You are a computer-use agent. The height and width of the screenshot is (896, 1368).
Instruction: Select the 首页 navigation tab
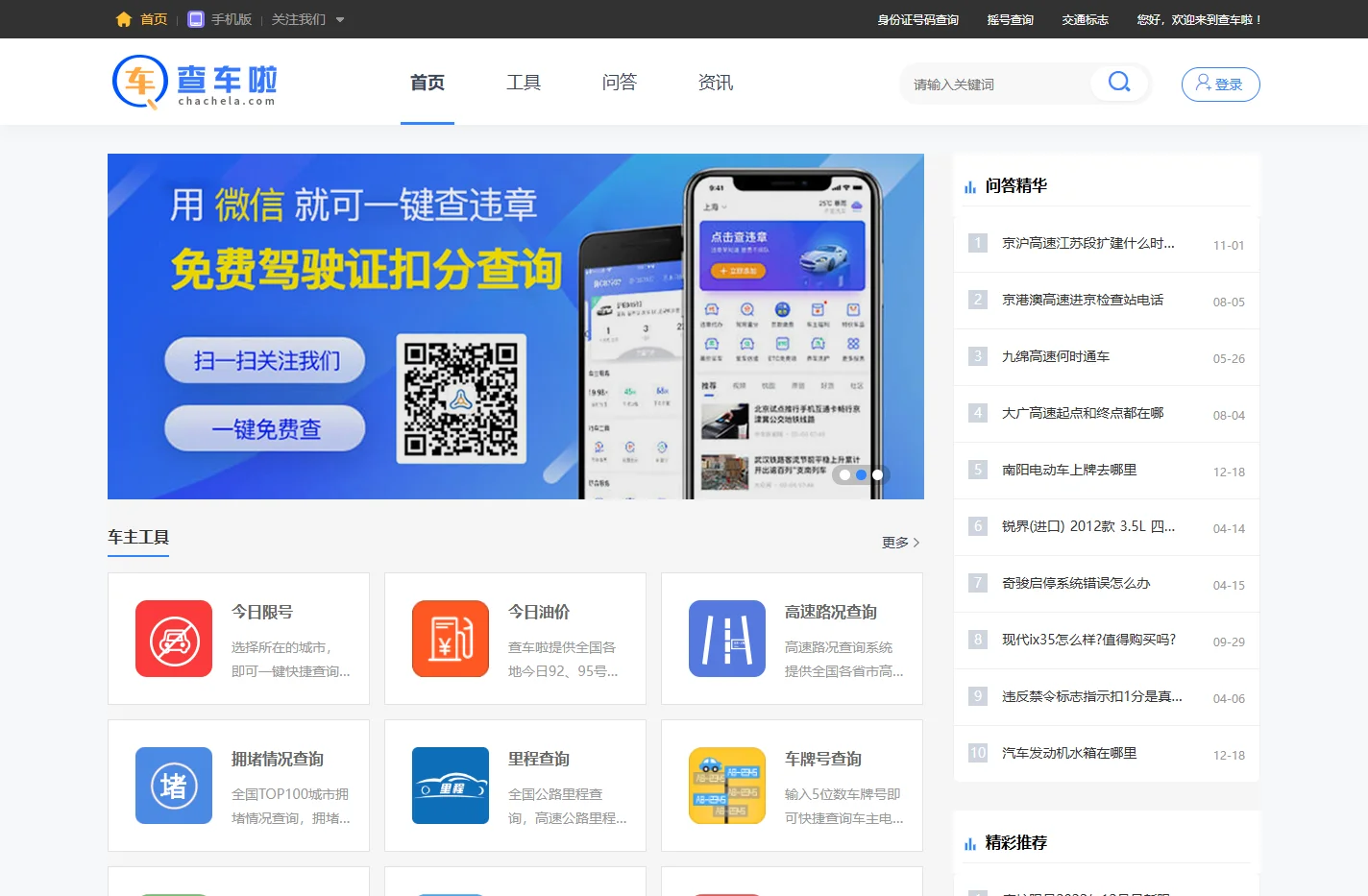pos(427,83)
